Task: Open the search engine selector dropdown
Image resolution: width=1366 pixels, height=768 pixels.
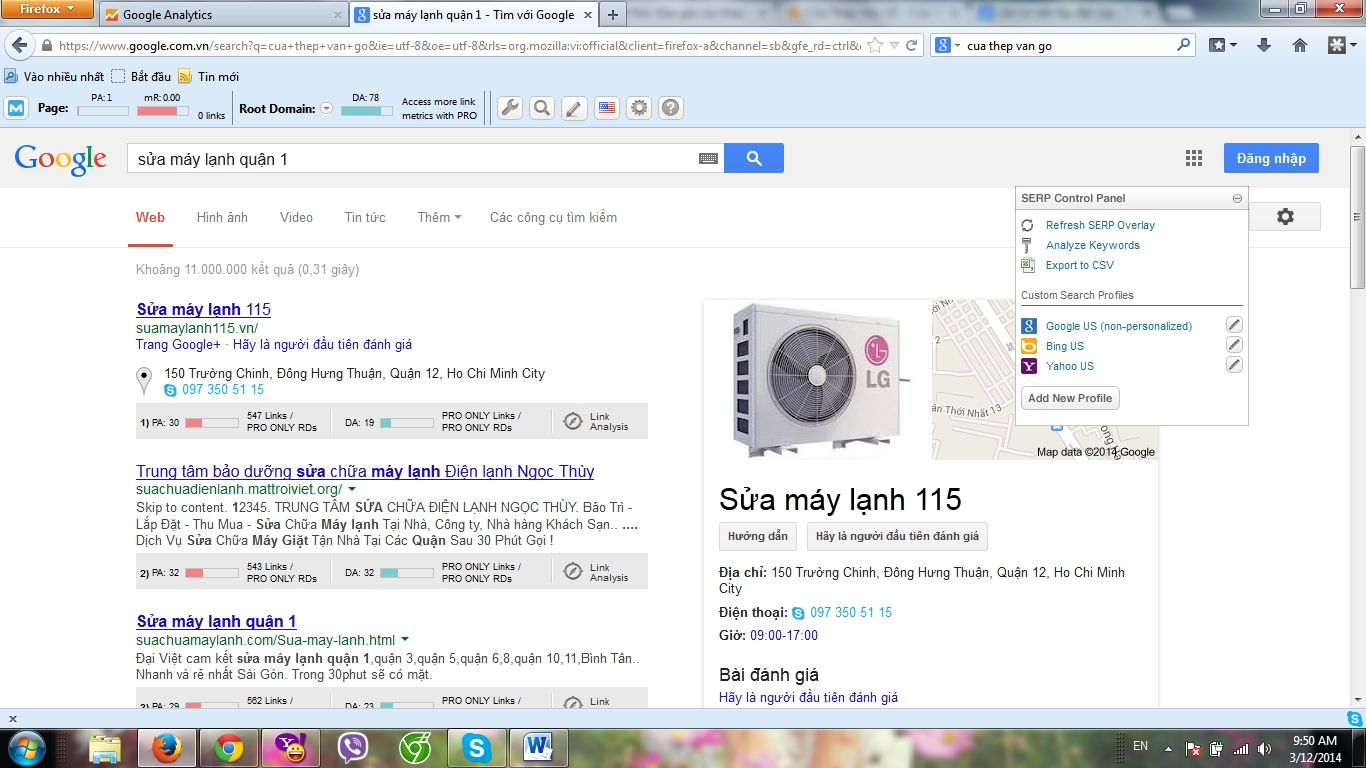Action: click(x=948, y=45)
